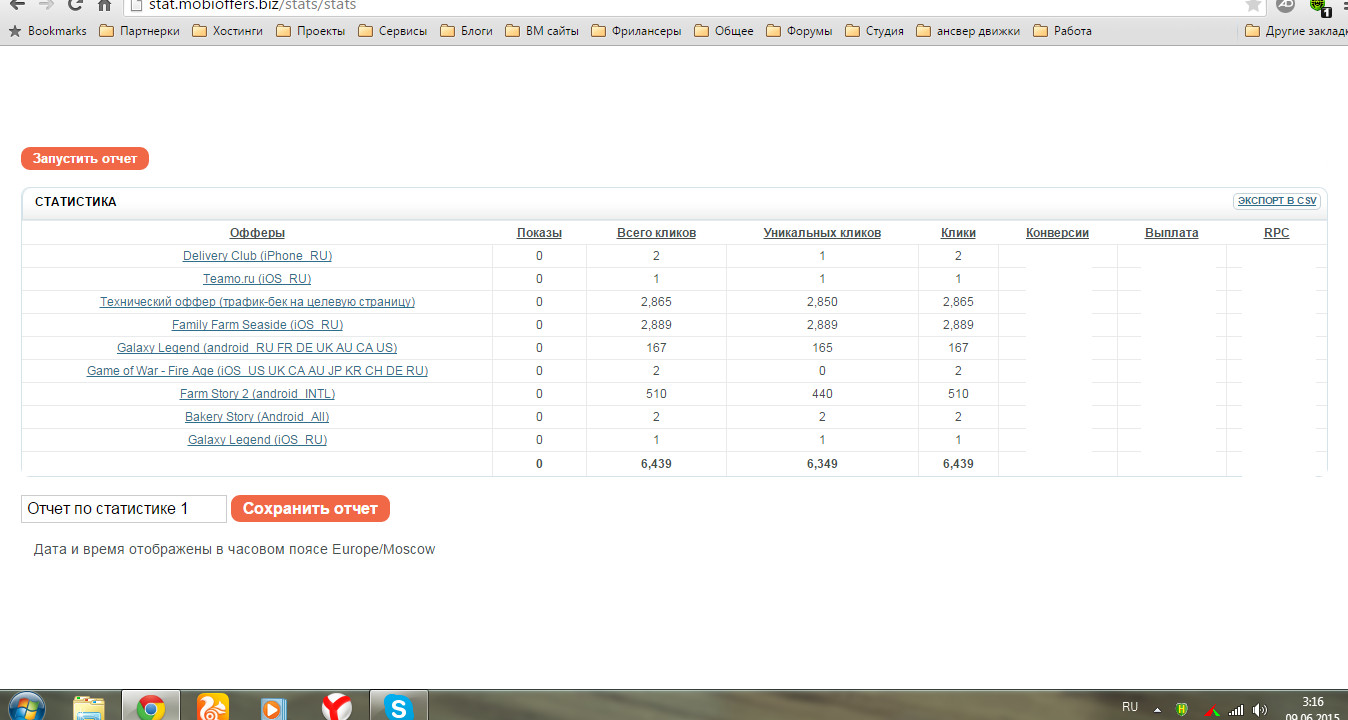
Task: Click the report name input field
Action: pos(124,509)
